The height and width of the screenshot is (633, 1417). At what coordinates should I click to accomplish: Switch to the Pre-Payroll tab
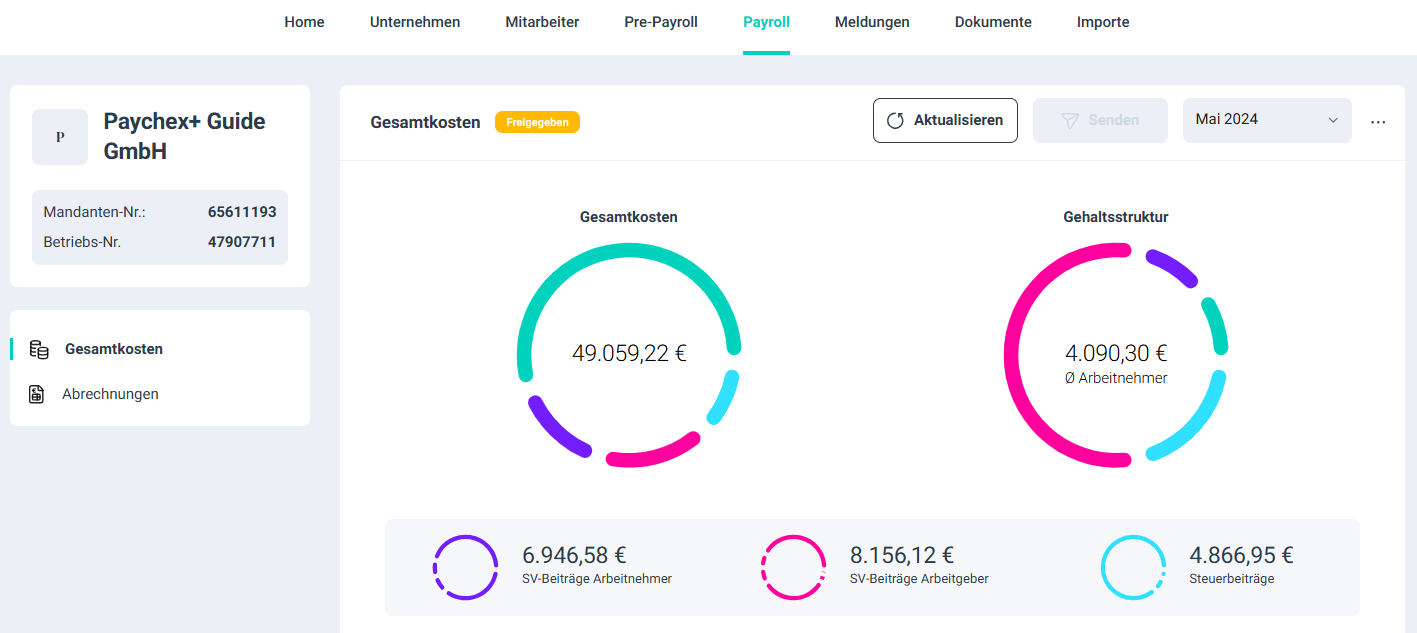click(x=661, y=22)
